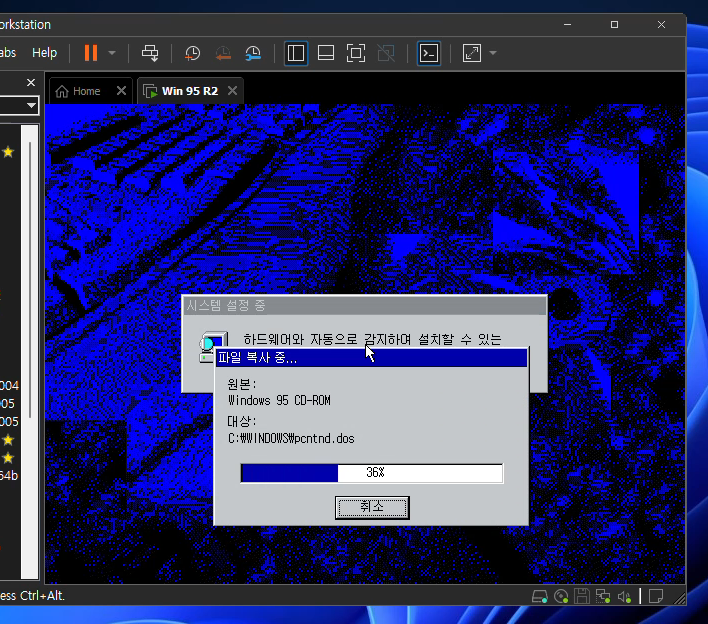Viewport: 708px width, 624px height.
Task: Click the stretch guest display icon
Action: (x=472, y=53)
